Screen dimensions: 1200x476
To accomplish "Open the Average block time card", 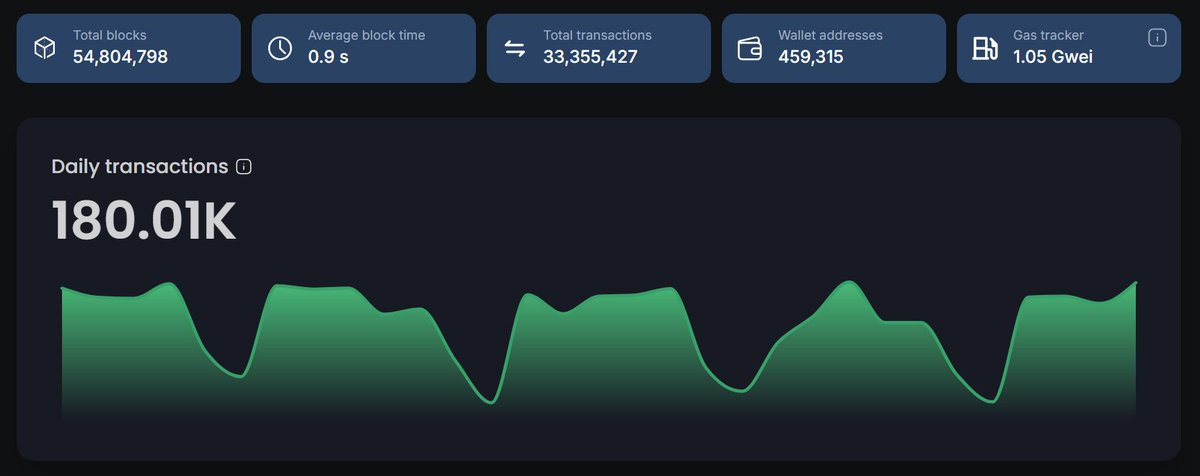I will [364, 48].
